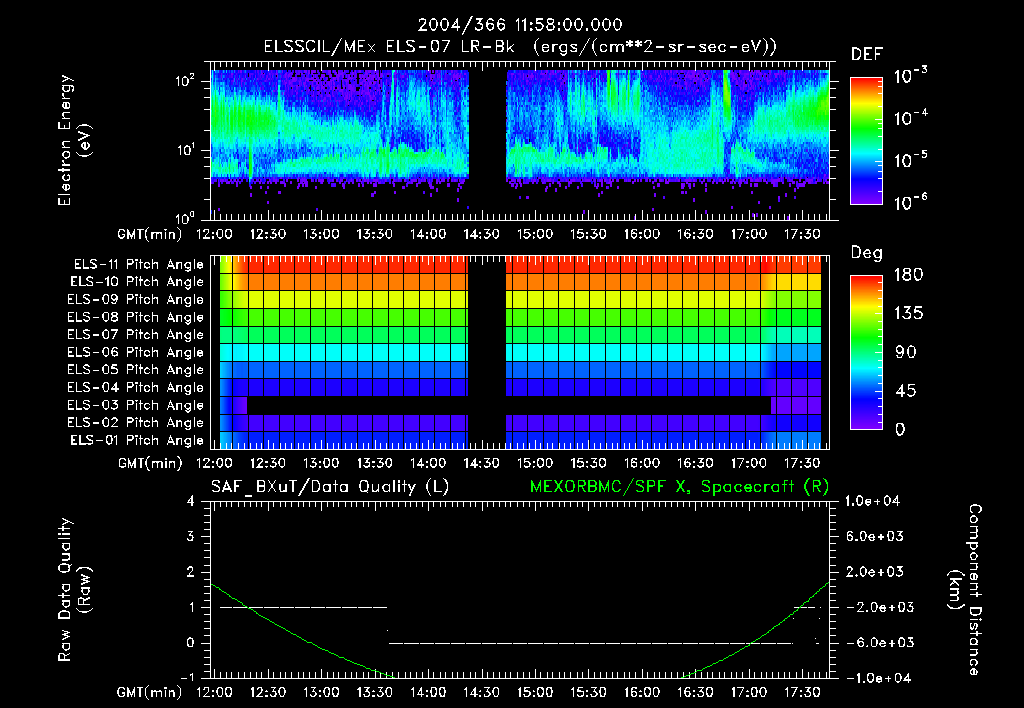Select the ELS-01 Pitch Angle row label
Image resolution: width=1024 pixels, height=708 pixels.
pyautogui.click(x=137, y=440)
